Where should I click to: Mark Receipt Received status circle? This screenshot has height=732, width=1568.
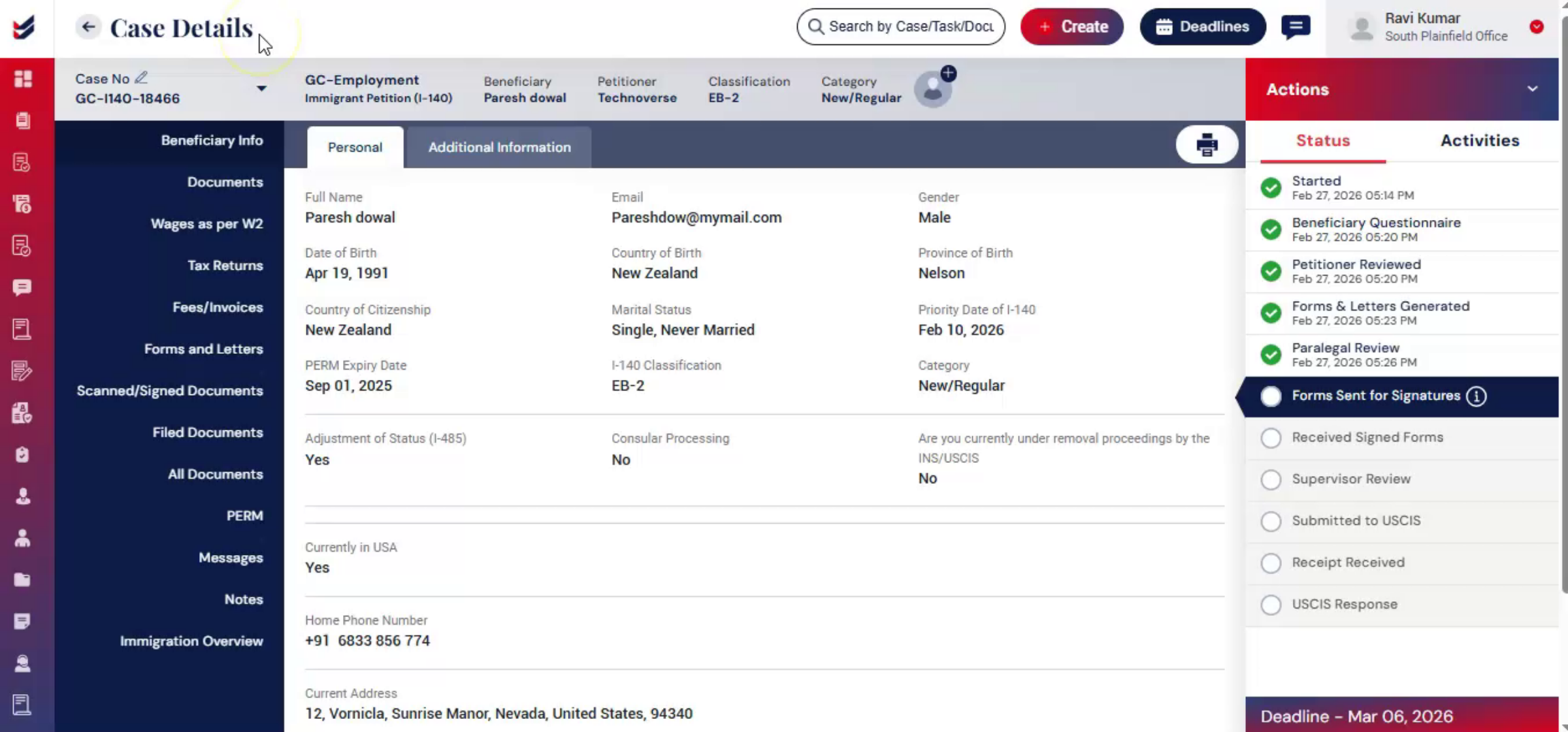pyautogui.click(x=1271, y=563)
